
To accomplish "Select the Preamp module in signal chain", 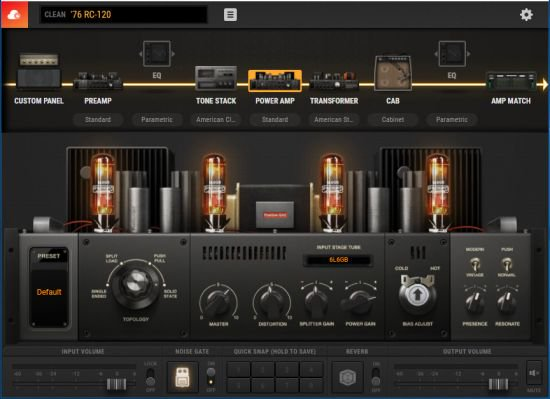I will coord(98,81).
